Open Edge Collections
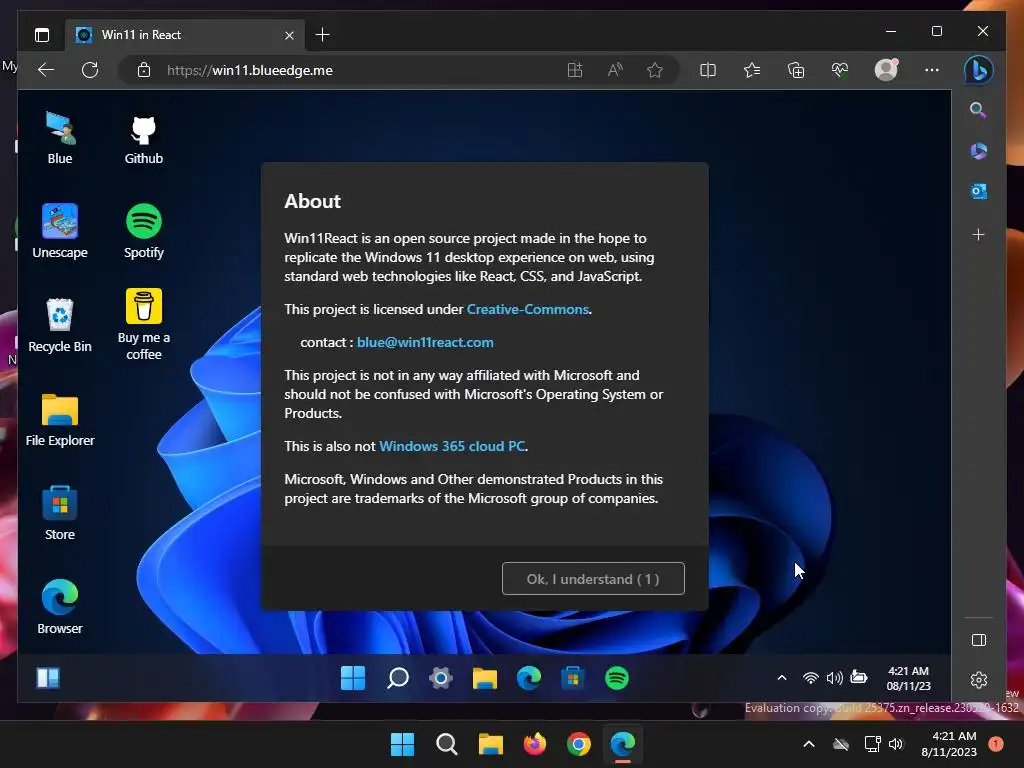 (796, 70)
